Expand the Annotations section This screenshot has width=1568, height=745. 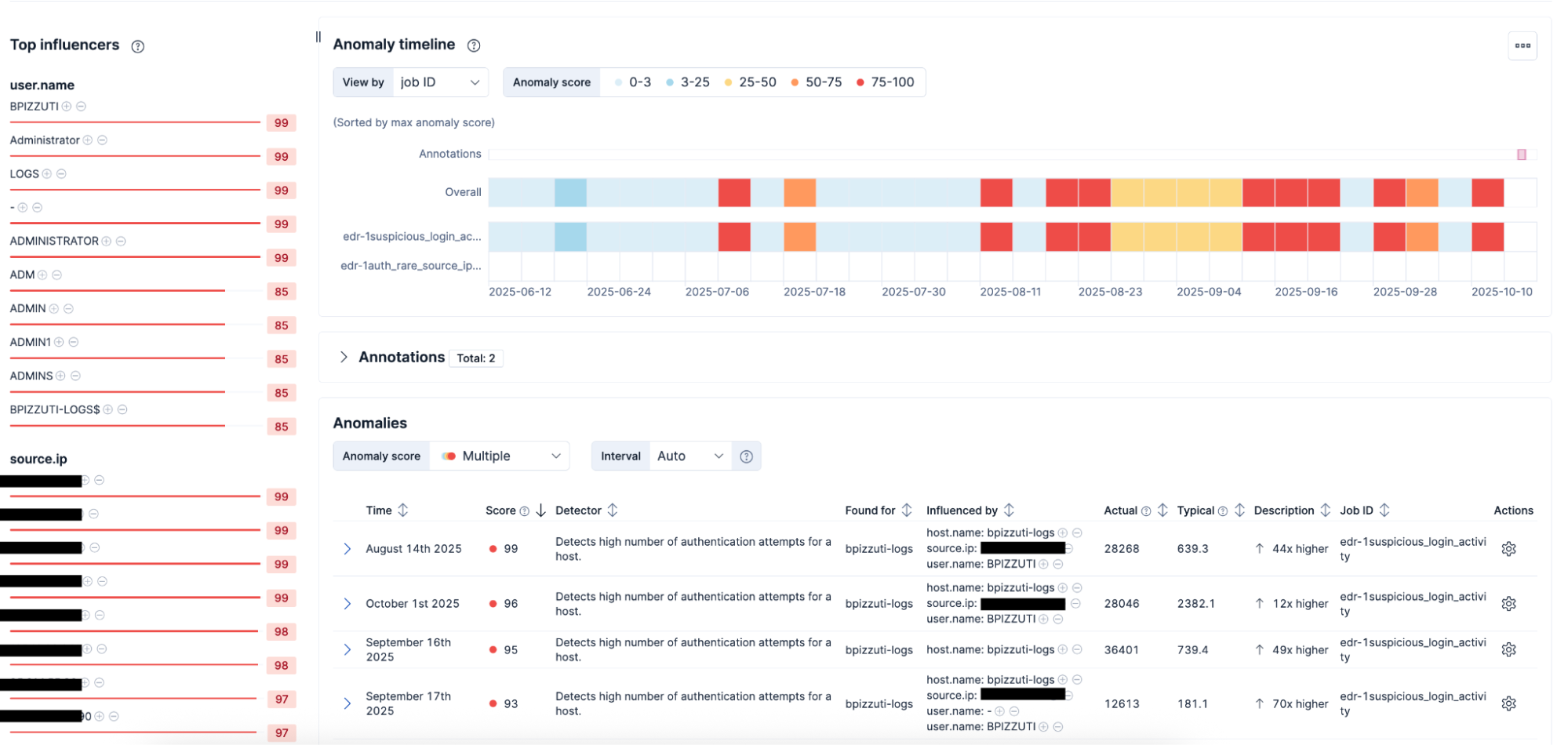pos(344,357)
